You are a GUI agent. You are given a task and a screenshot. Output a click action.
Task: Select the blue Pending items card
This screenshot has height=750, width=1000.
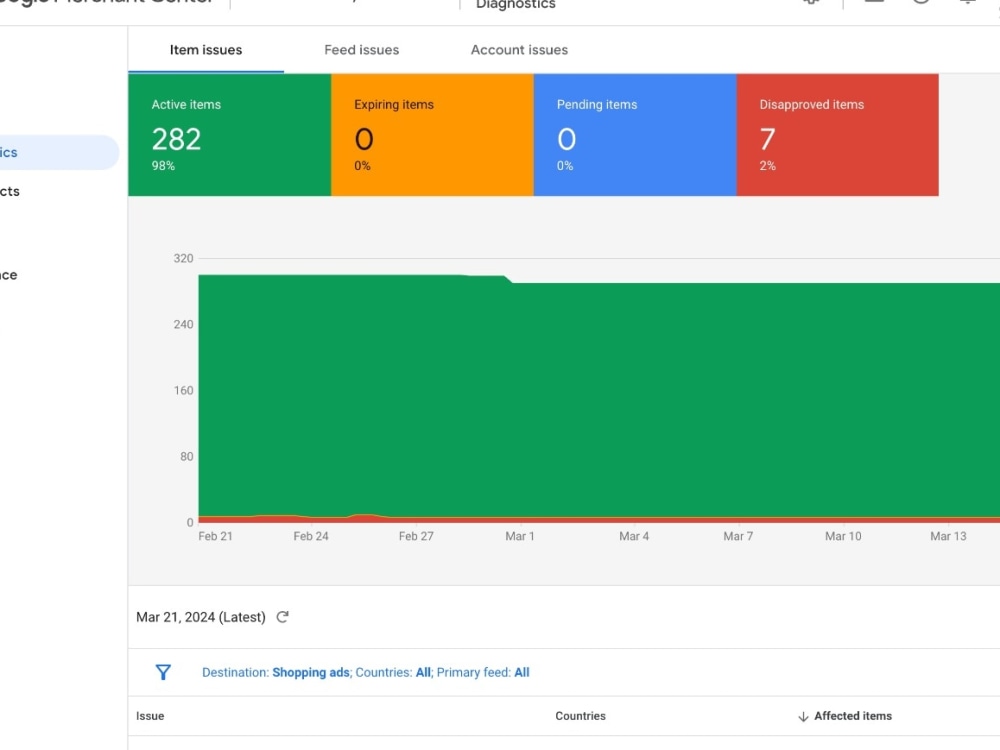(x=635, y=135)
